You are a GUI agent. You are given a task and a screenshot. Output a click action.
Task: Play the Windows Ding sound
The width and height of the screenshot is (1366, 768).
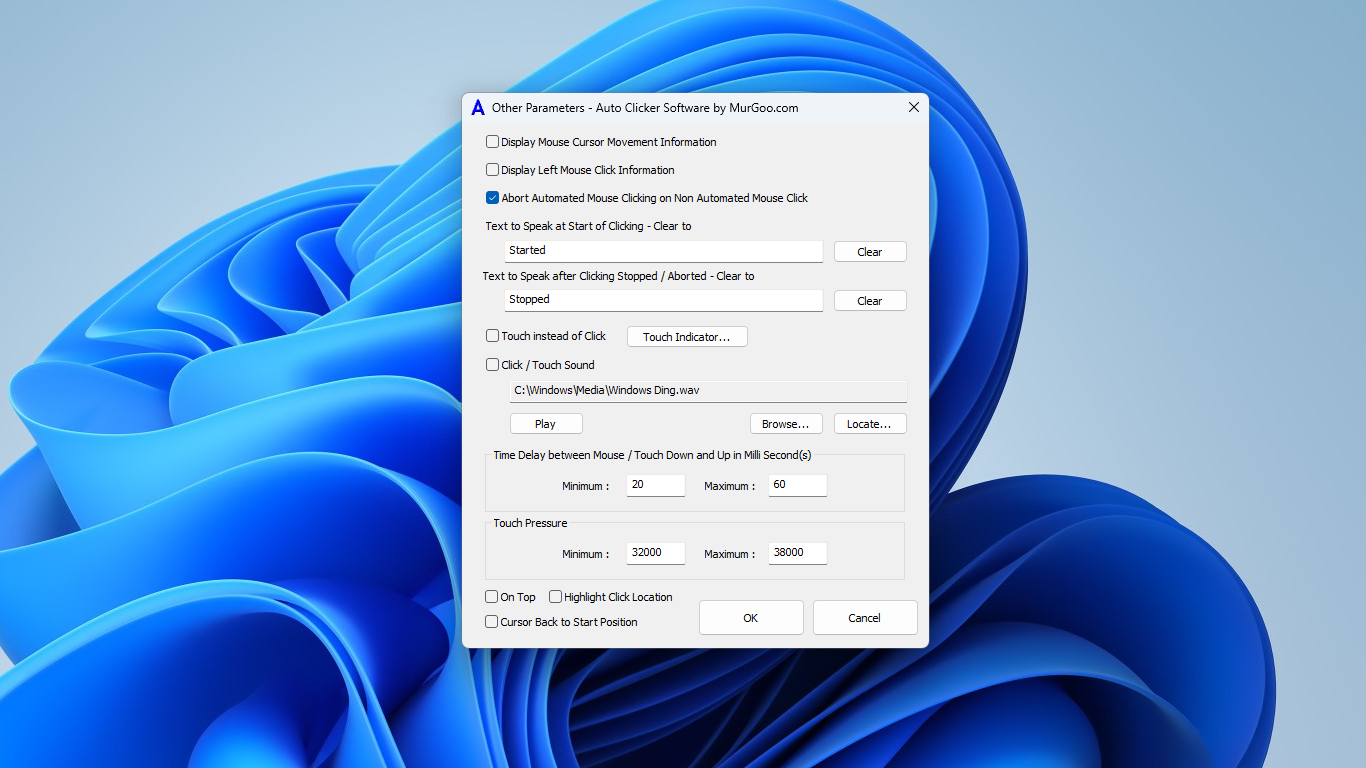tap(545, 423)
